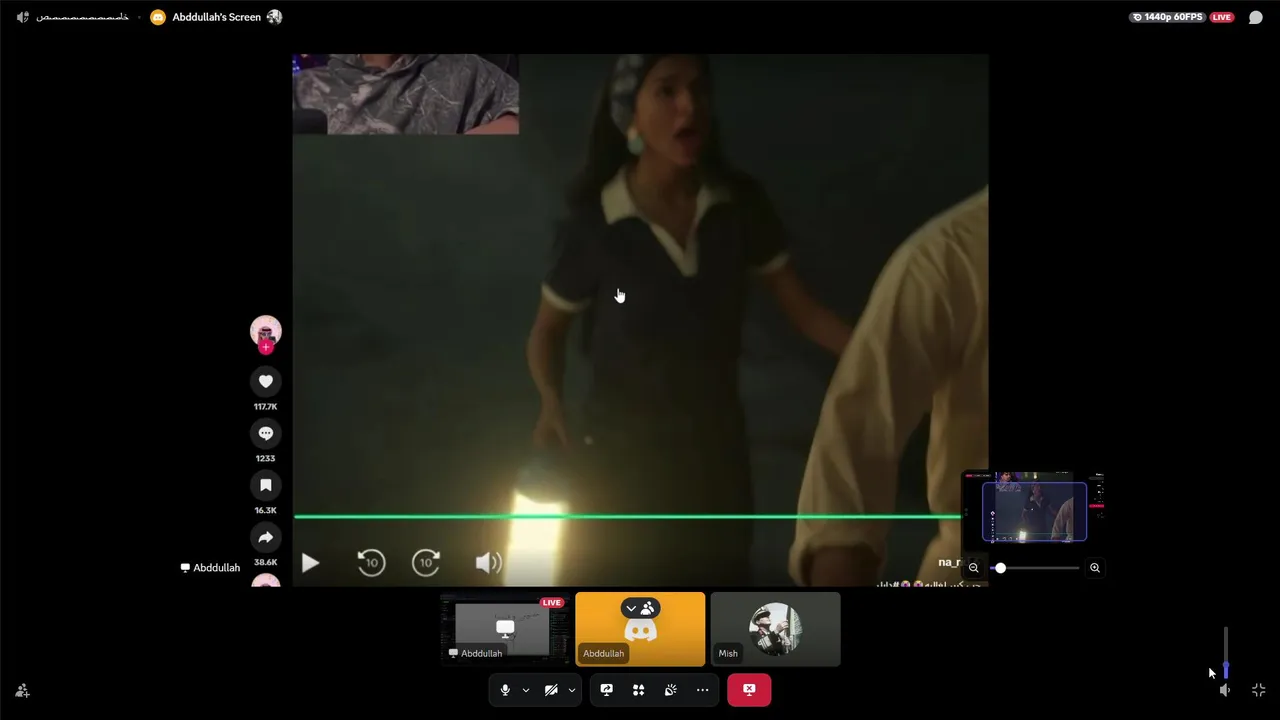1280x720 pixels.
Task: Click the green video progress bar
Action: tap(627, 517)
